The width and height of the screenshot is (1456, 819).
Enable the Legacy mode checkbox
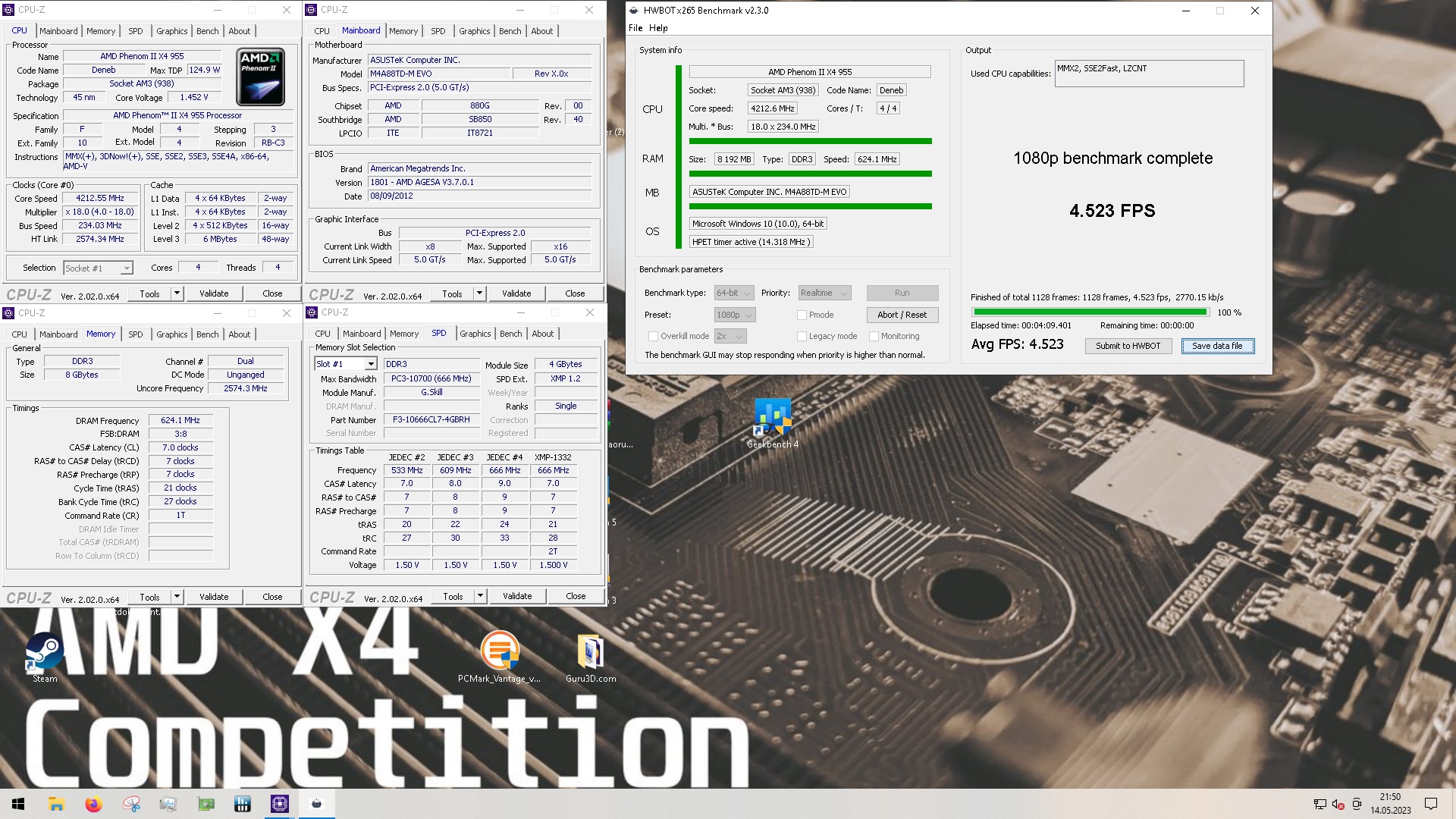click(802, 336)
